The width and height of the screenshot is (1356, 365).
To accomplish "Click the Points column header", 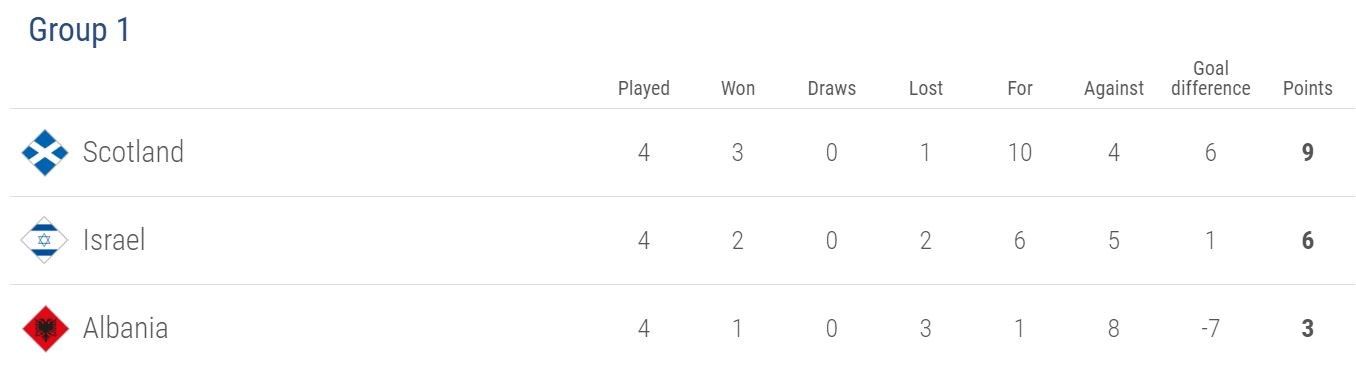I will click(1308, 88).
